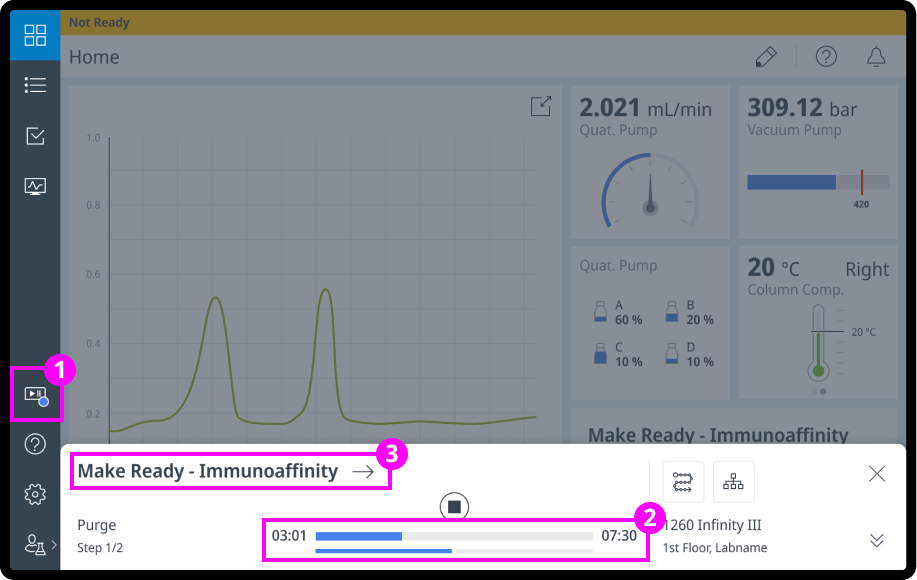
Task: Open the list view in sidebar
Action: click(35, 86)
